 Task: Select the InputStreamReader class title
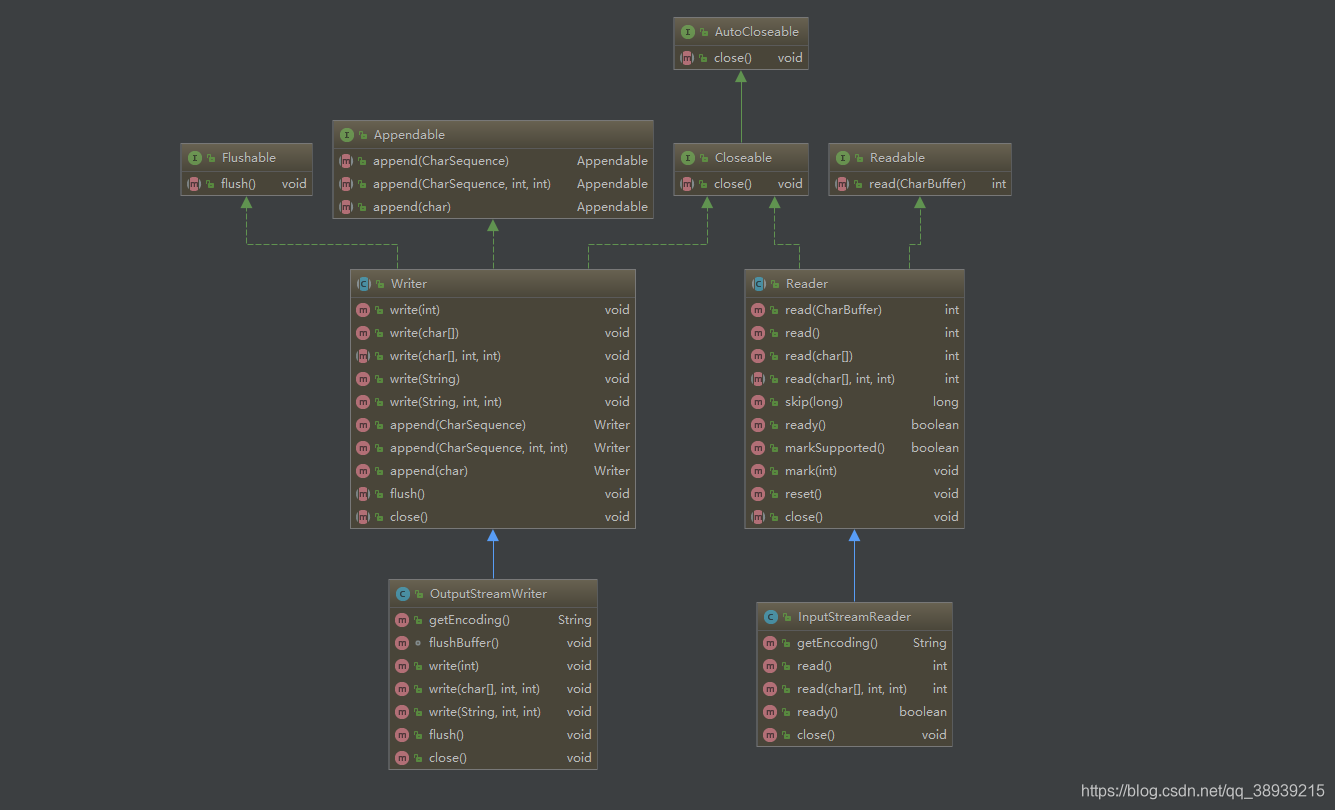(854, 617)
